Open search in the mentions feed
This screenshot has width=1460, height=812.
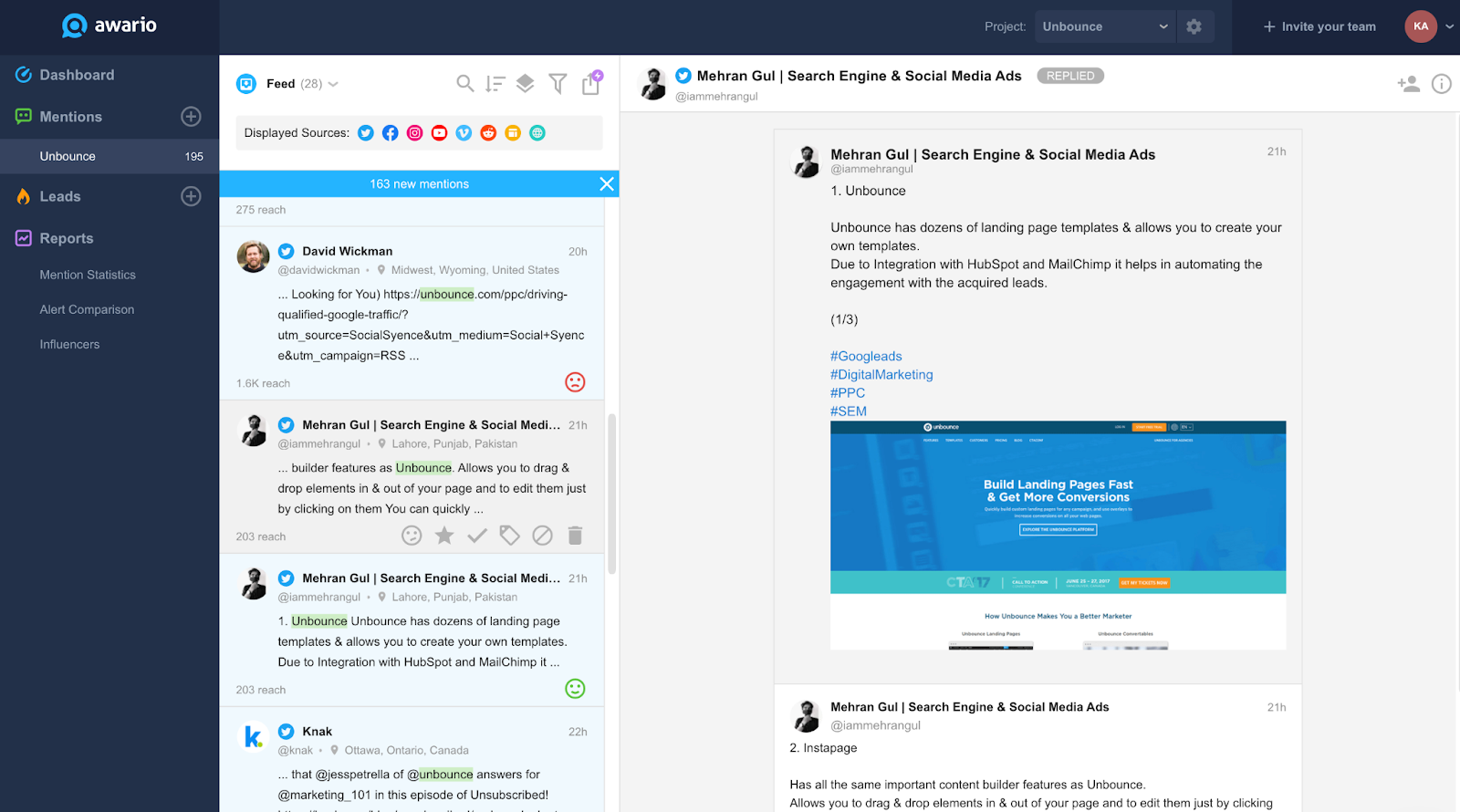click(465, 84)
